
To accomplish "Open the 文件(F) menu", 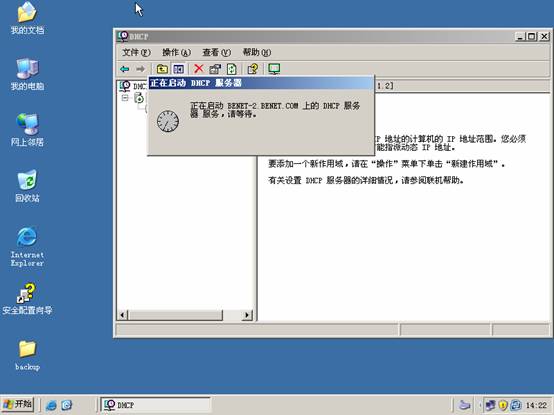I will (136, 53).
